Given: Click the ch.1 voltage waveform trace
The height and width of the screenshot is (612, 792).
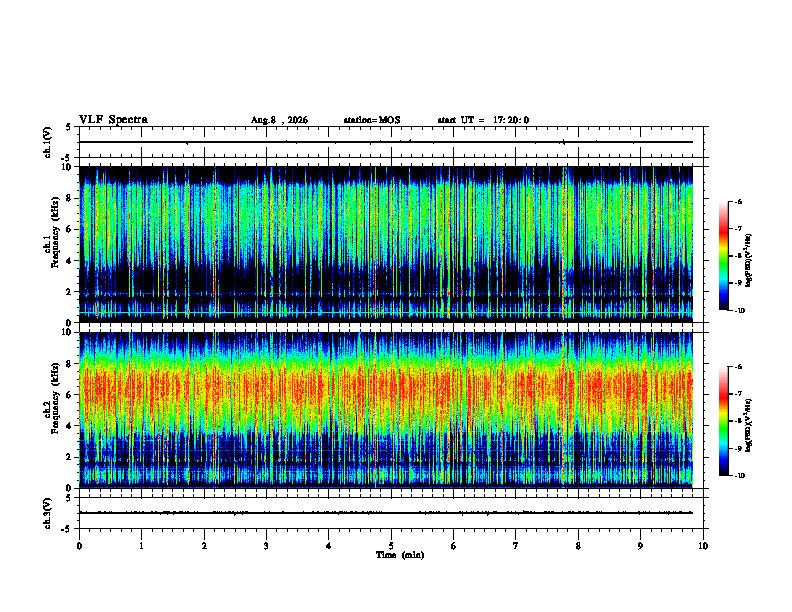Looking at the screenshot, I should click(x=386, y=142).
